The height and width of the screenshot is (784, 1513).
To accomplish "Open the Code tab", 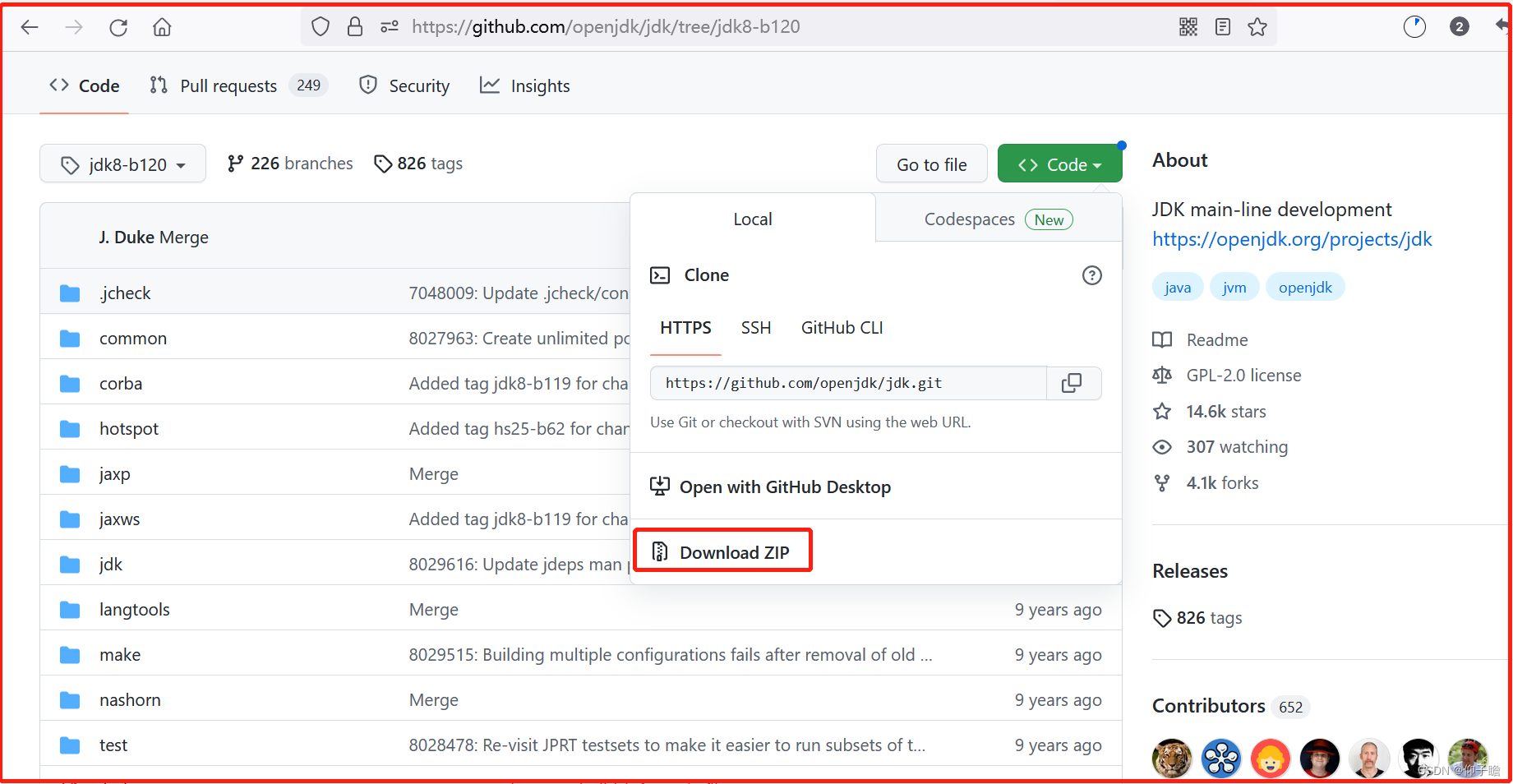I will pos(85,85).
